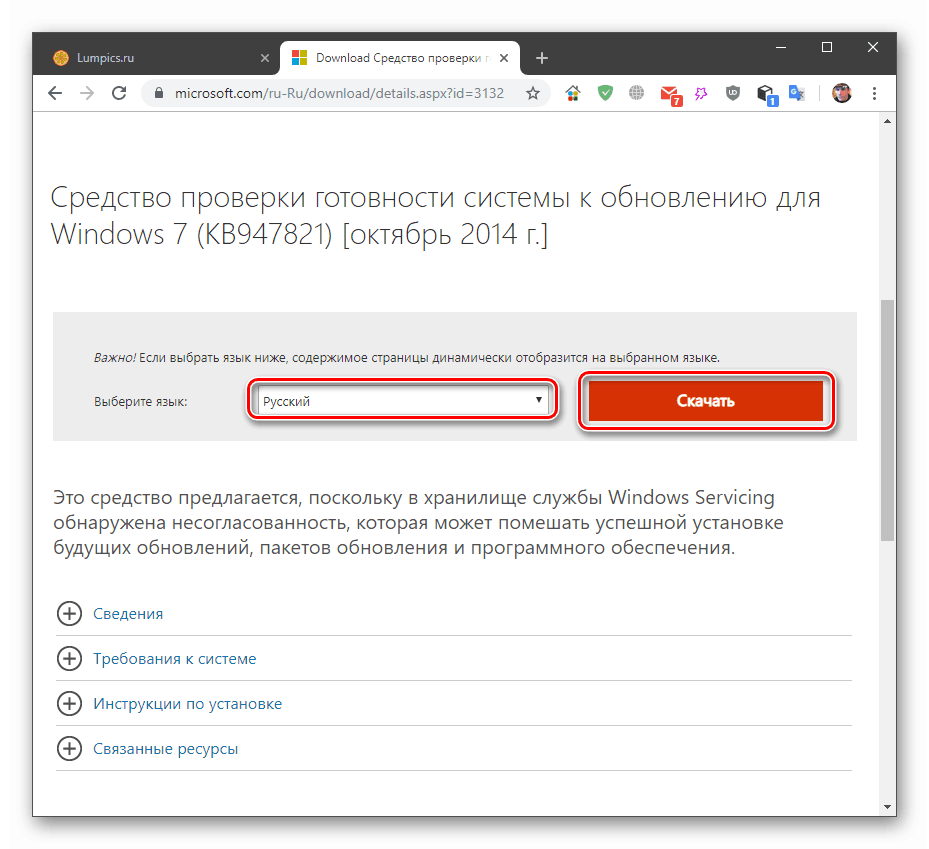The height and width of the screenshot is (849, 929).
Task: Open the Инструкции по установке link
Action: point(187,703)
